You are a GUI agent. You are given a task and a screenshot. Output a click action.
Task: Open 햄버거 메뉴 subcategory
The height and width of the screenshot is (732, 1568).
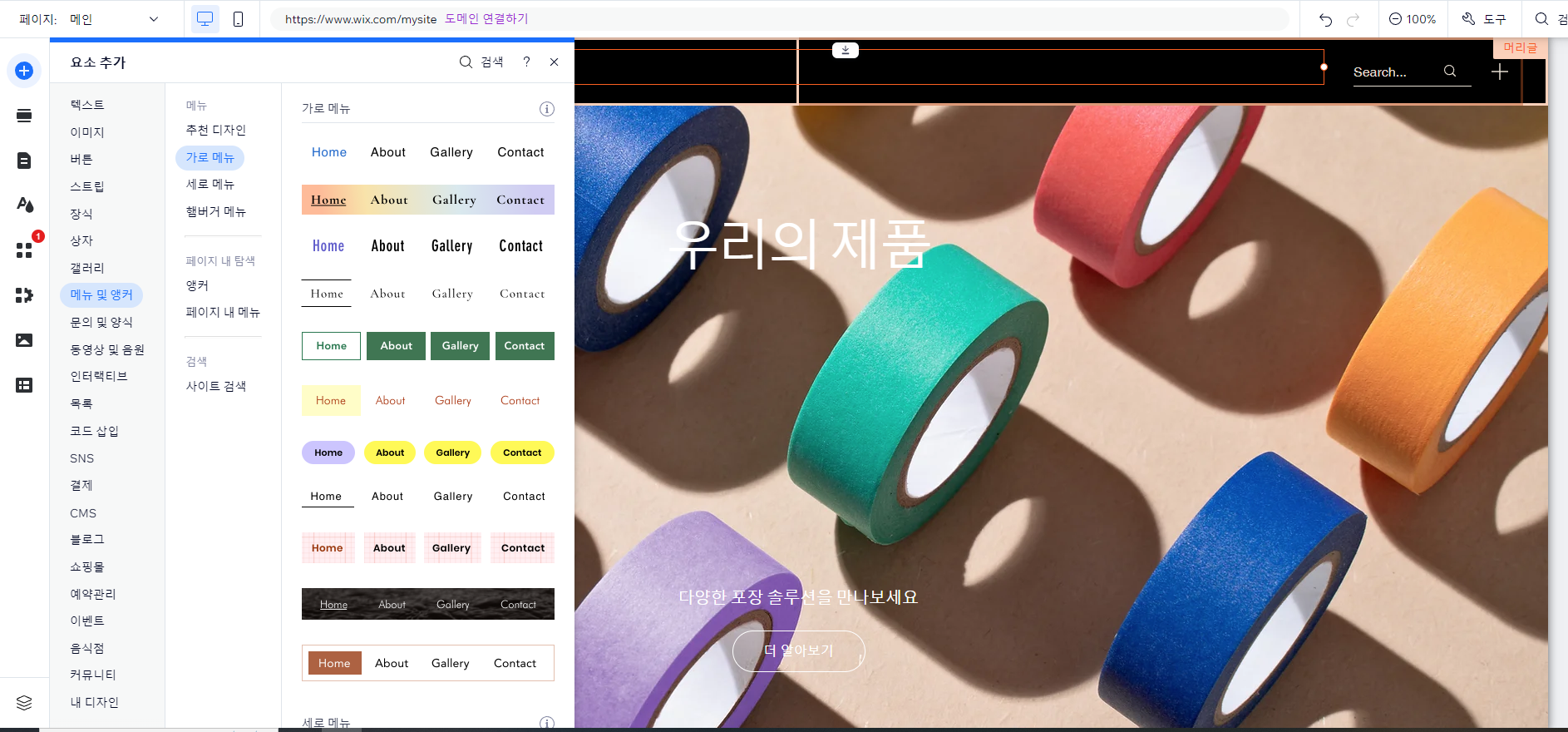pos(216,211)
